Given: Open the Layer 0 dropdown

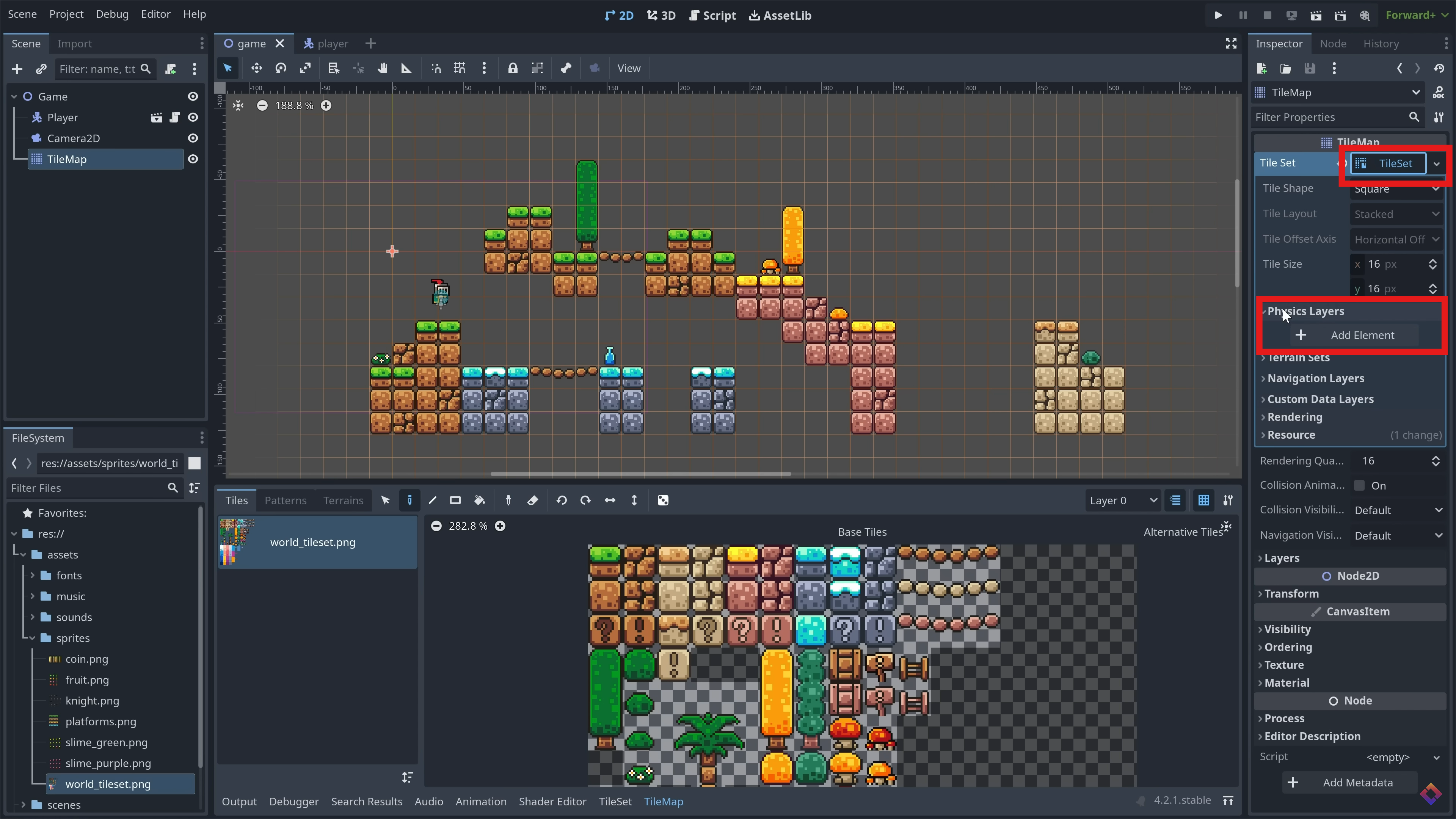Looking at the screenshot, I should pyautogui.click(x=1122, y=500).
